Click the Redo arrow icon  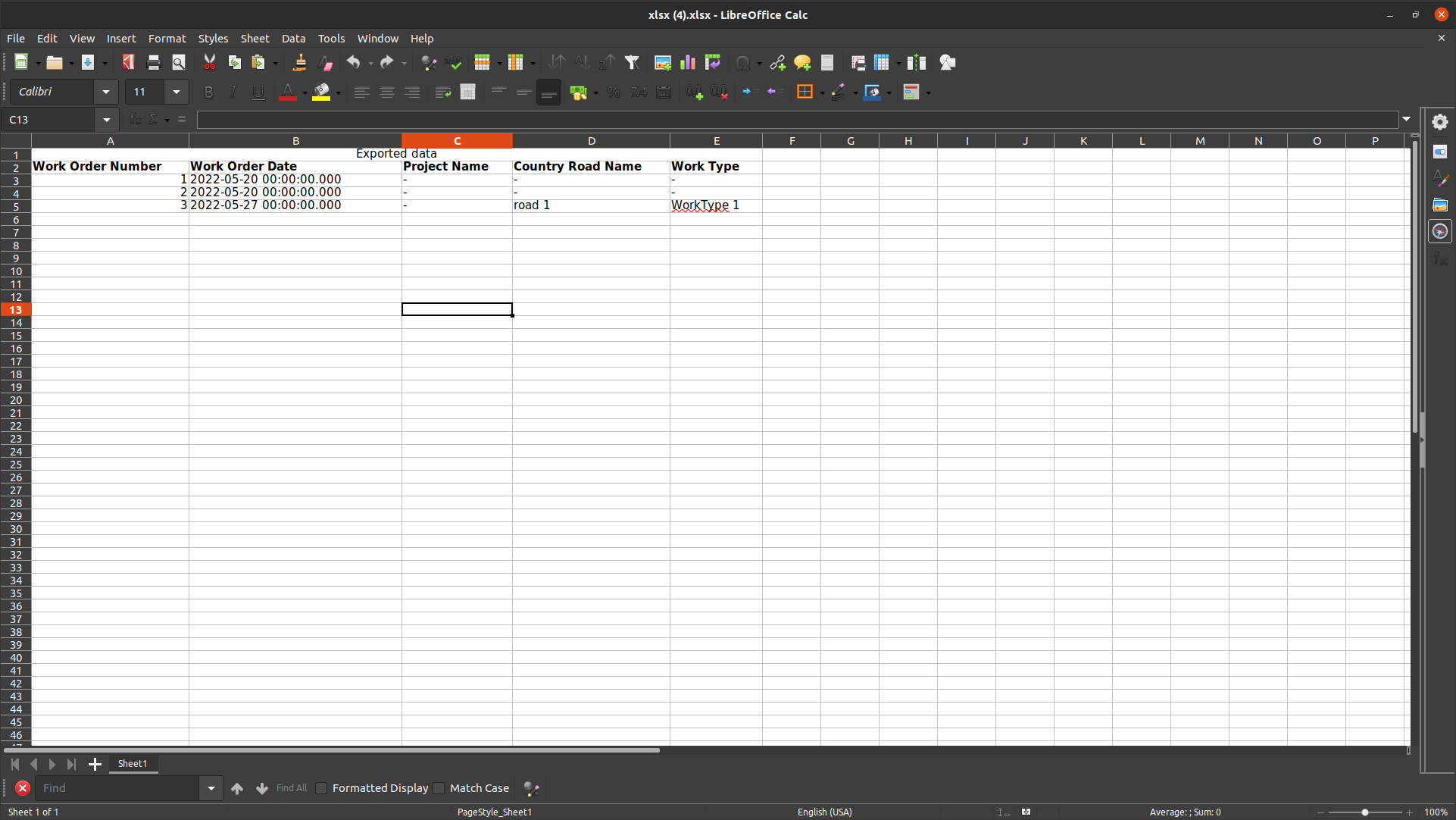[x=387, y=63]
